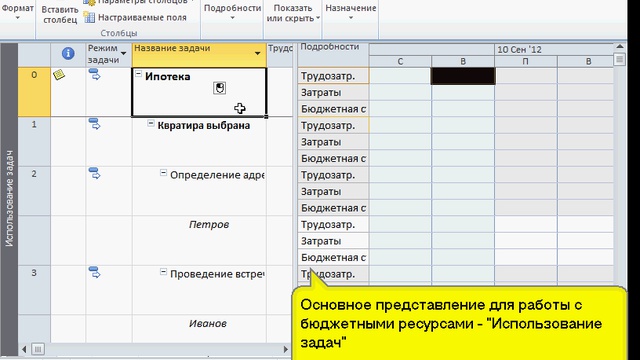Click the horizontal scrollbar right arrow
640x360 pixels.
tap(286, 349)
